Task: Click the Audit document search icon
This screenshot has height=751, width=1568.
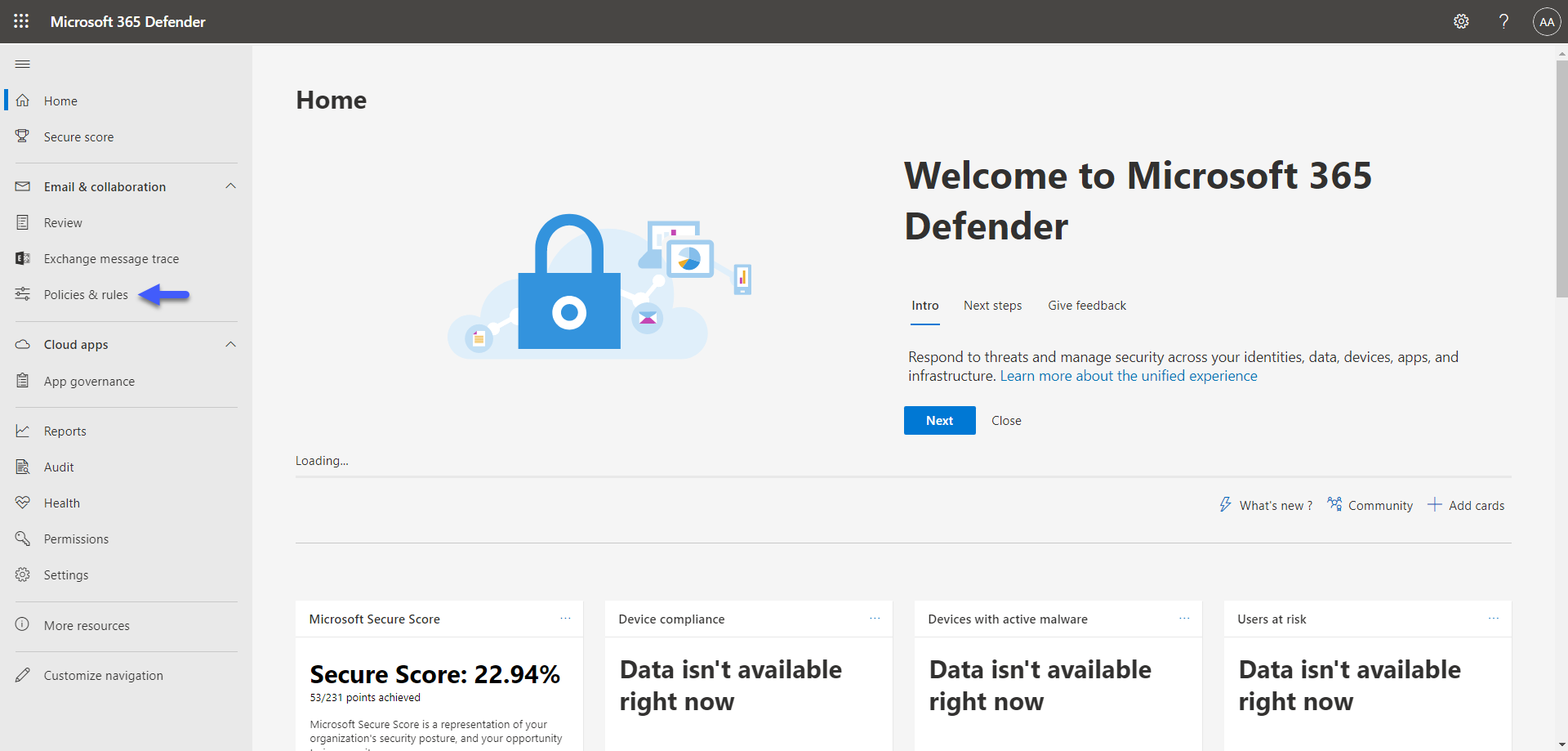Action: (x=23, y=467)
